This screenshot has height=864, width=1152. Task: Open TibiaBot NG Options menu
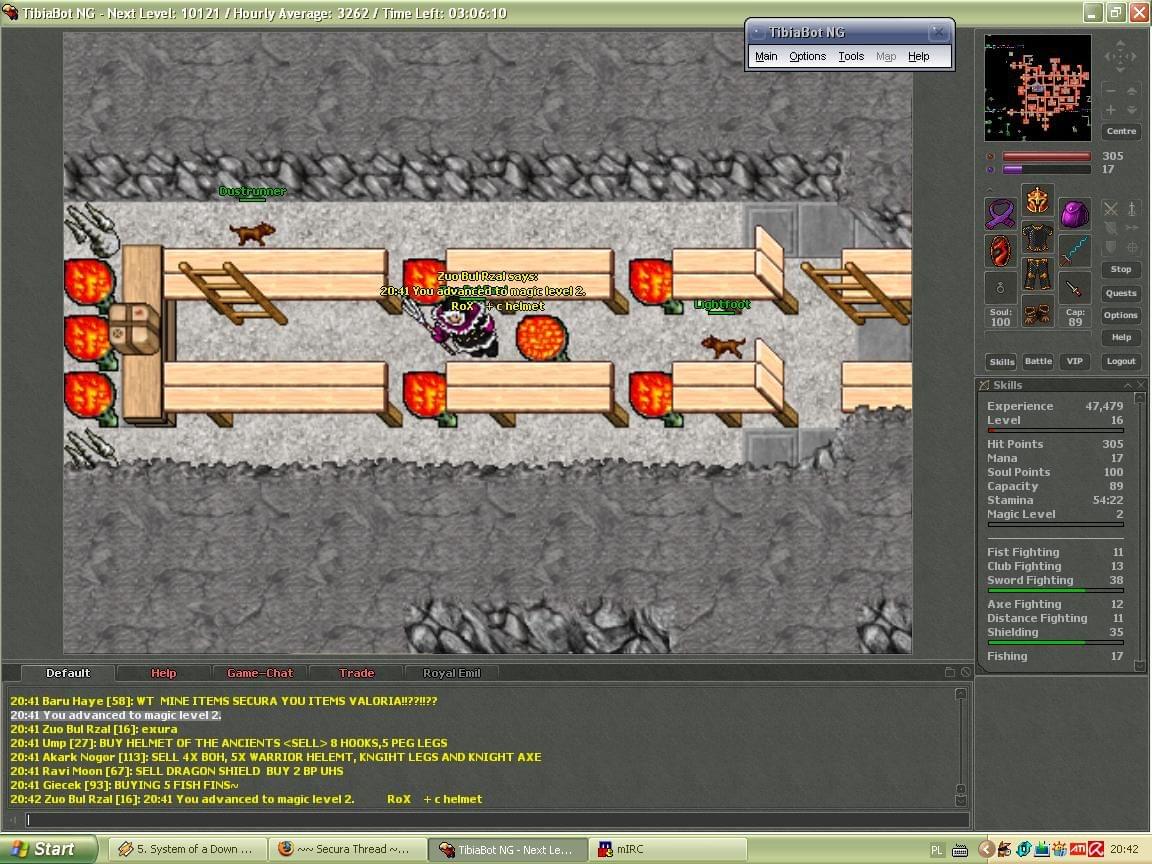(807, 57)
